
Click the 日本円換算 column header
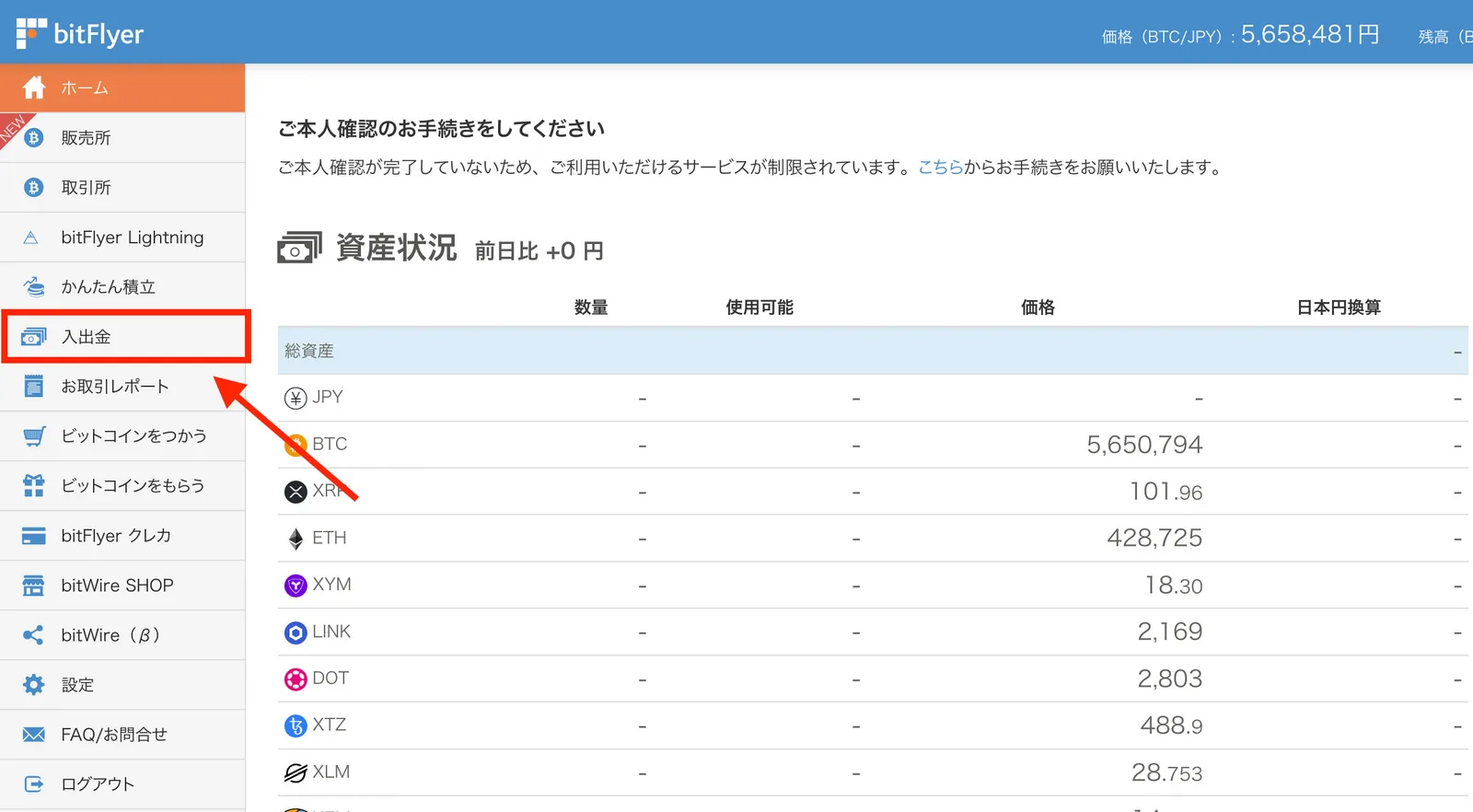(1339, 307)
